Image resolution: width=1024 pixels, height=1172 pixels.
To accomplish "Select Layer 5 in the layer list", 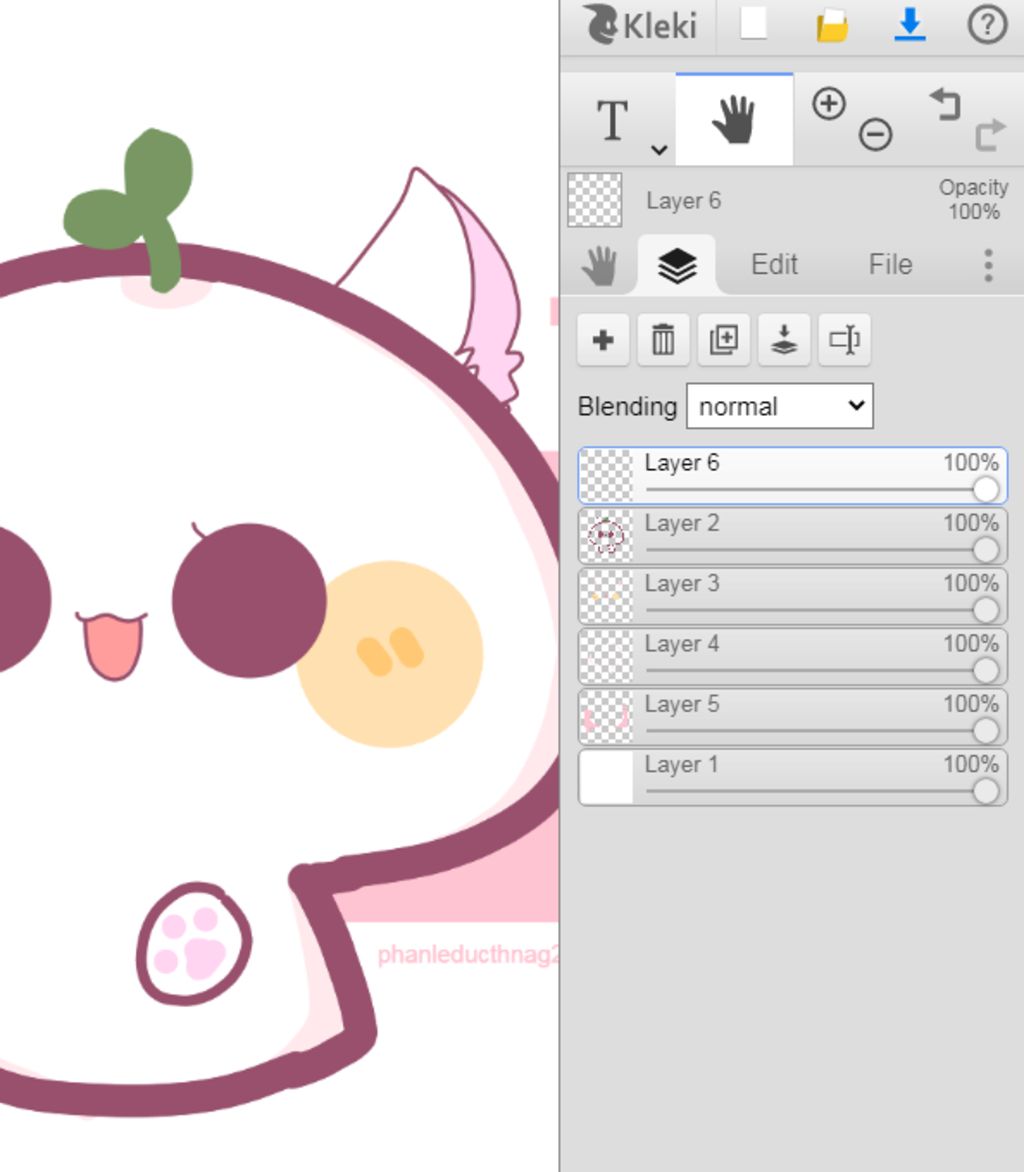I will coord(793,718).
